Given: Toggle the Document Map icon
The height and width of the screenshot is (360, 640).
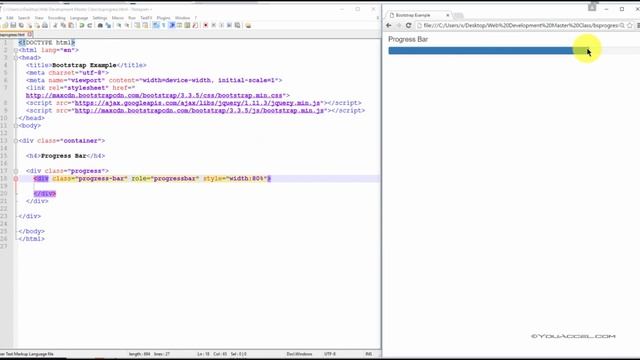Looking at the screenshot, I should (x=187, y=25).
